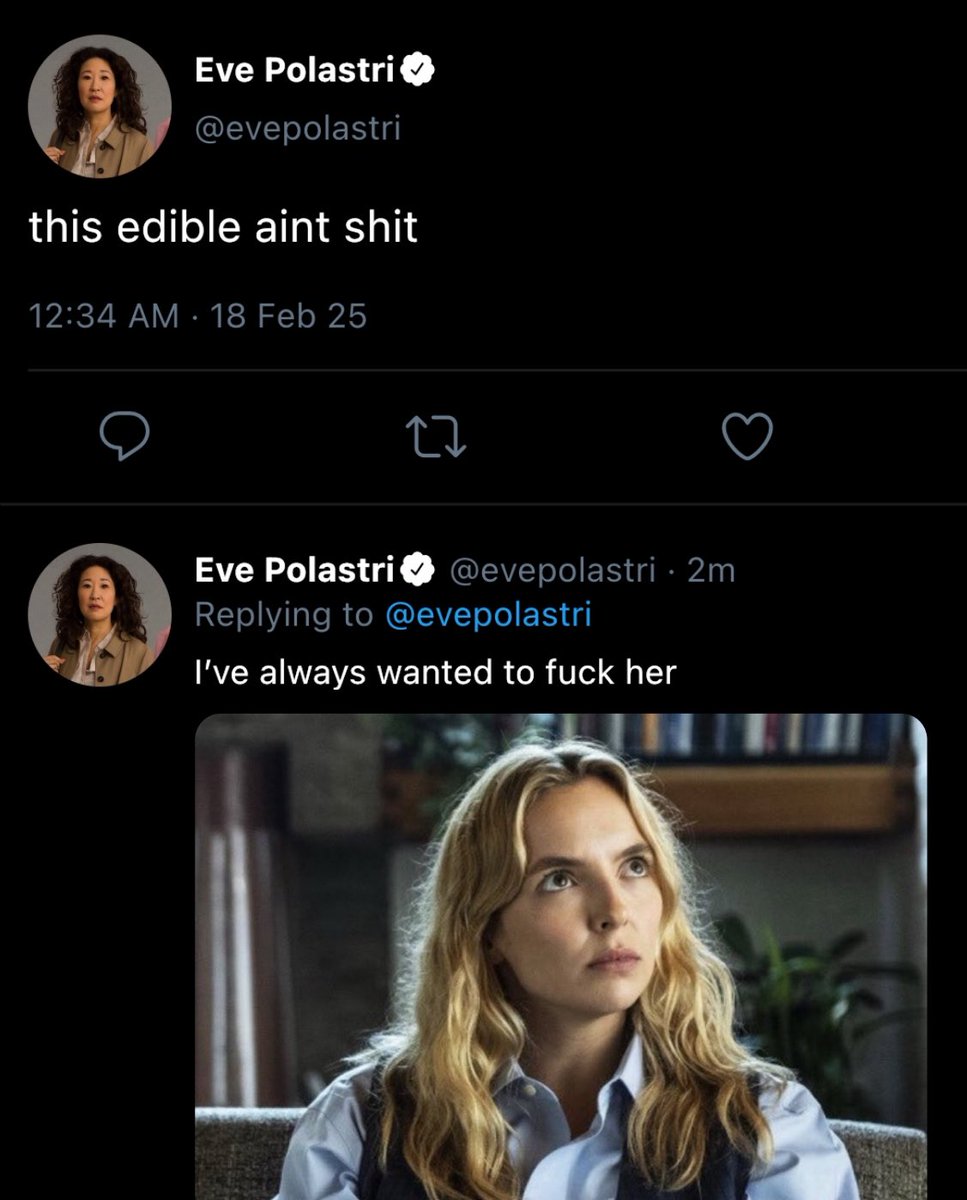Click Eve Polastri name in the reply

[297, 570]
